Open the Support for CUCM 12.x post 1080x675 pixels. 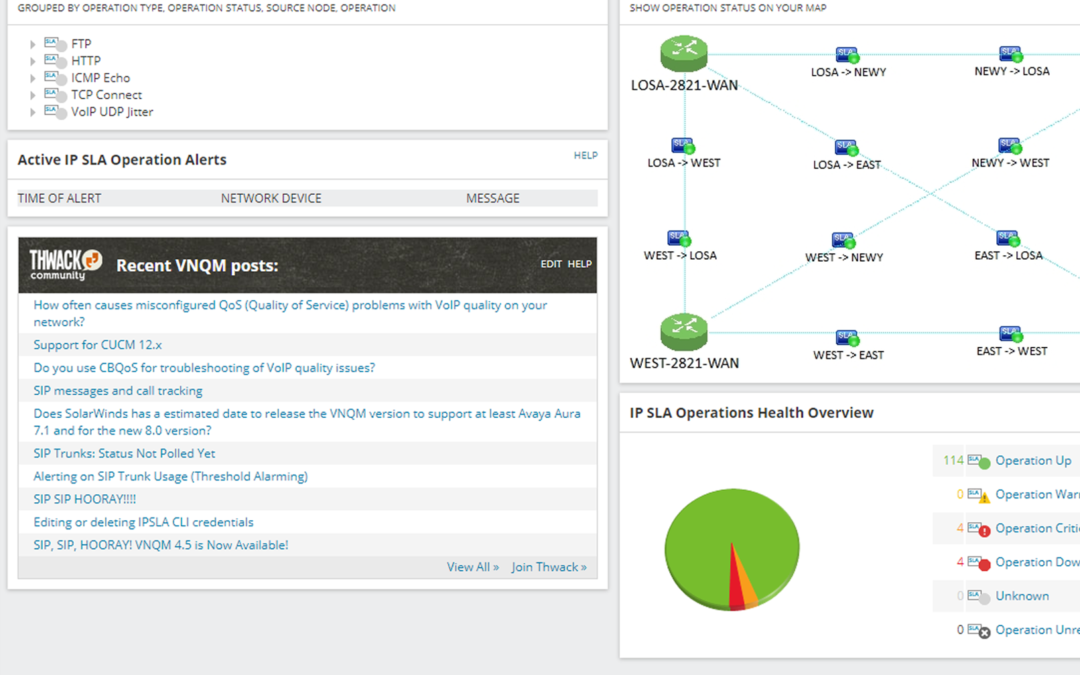coord(98,345)
